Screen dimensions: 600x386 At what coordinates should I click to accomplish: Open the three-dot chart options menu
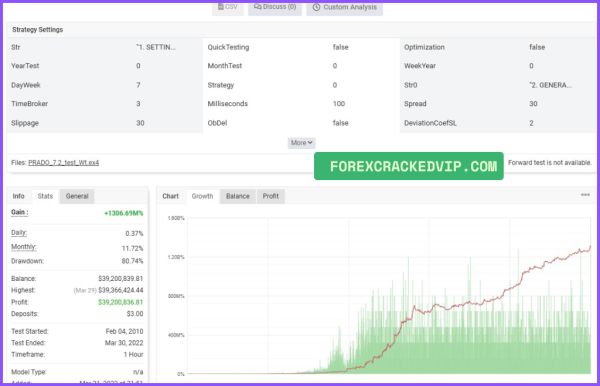tap(585, 195)
